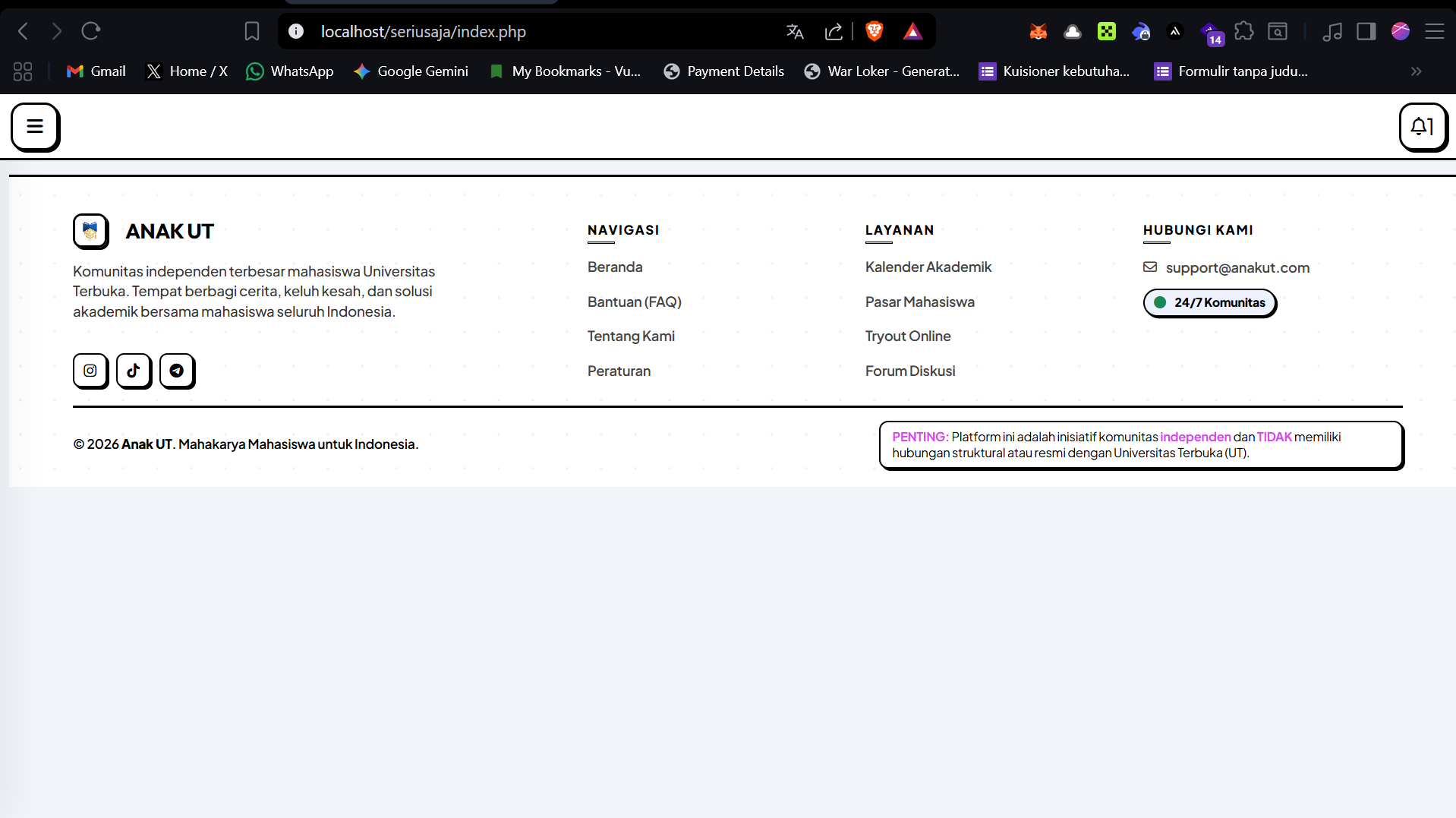Open the TikTok social icon
This screenshot has height=818, width=1456.
(134, 371)
